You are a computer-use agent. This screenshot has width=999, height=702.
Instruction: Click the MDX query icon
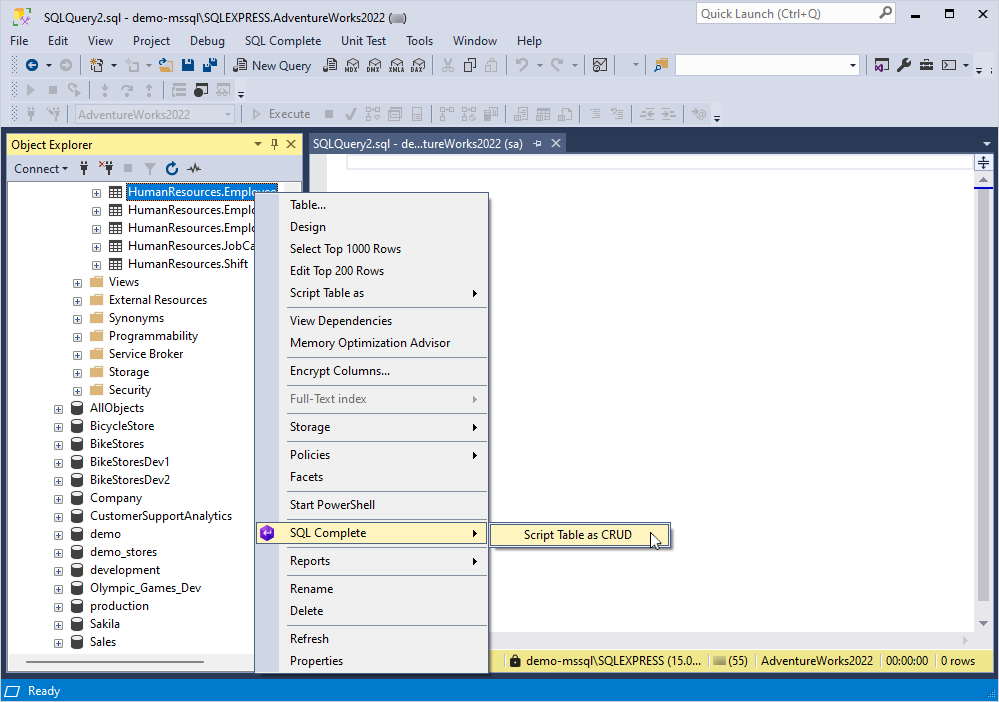(352, 65)
